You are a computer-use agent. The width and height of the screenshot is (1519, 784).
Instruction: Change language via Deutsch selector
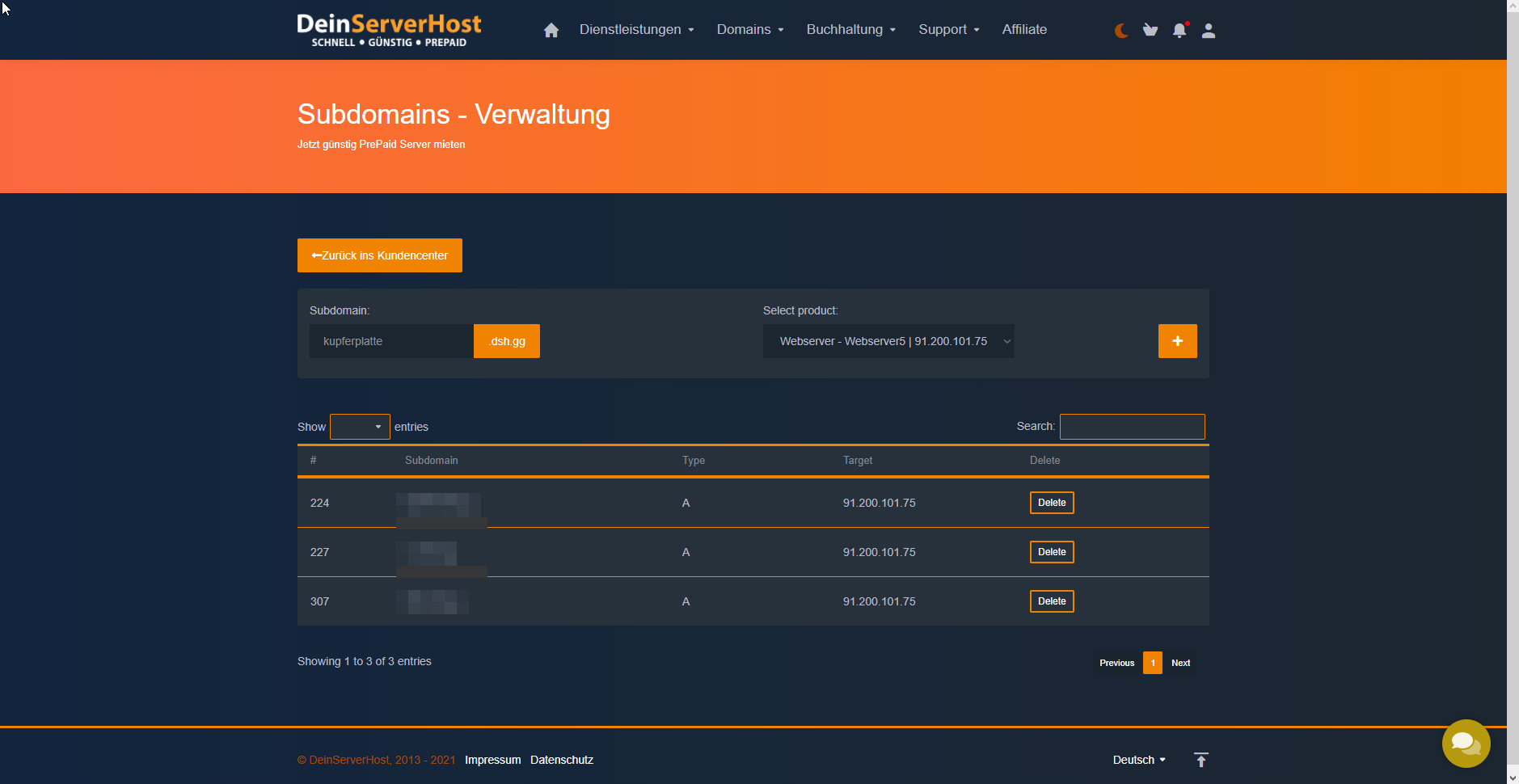tap(1138, 760)
